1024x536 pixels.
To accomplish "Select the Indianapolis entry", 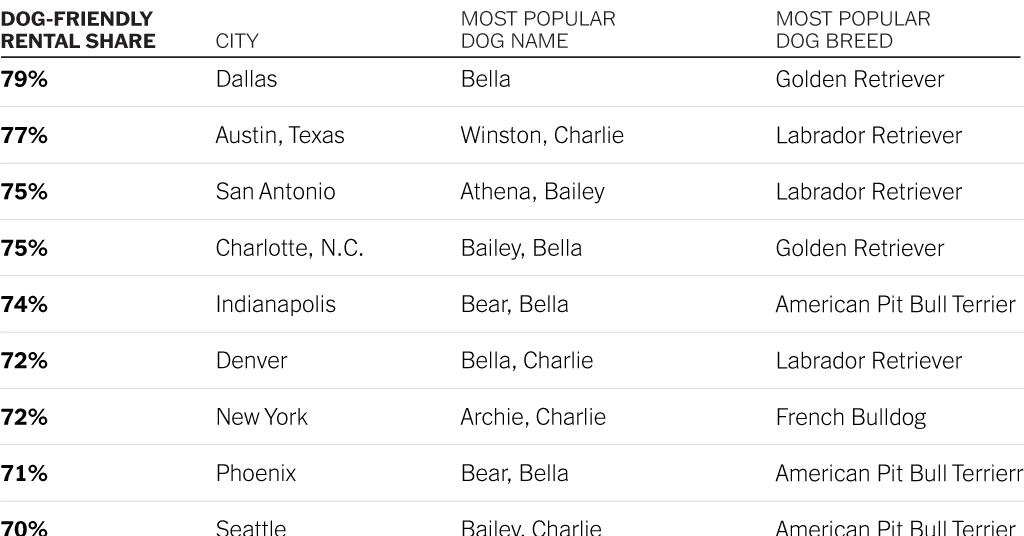I will coord(276,304).
